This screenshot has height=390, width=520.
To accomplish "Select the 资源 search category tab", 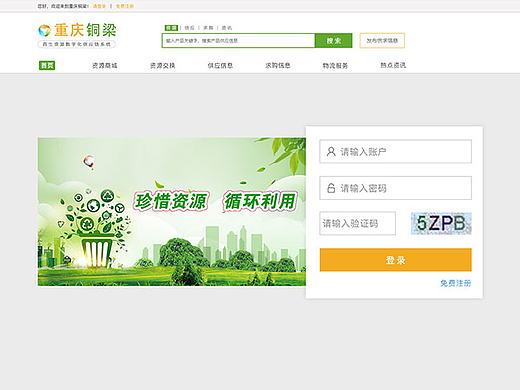I will [171, 28].
